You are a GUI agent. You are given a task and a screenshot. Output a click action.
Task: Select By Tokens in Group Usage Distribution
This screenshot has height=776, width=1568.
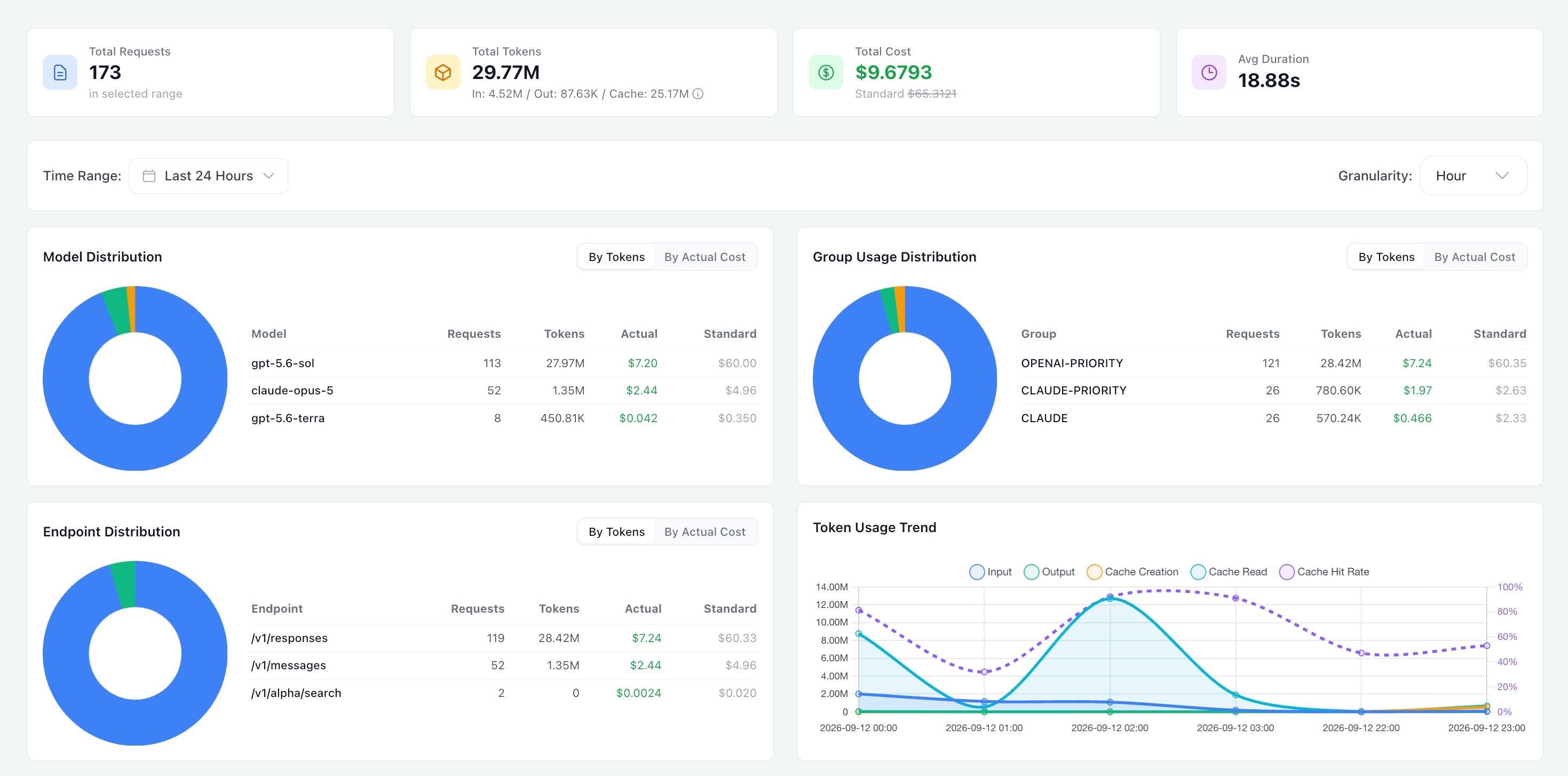(1386, 257)
